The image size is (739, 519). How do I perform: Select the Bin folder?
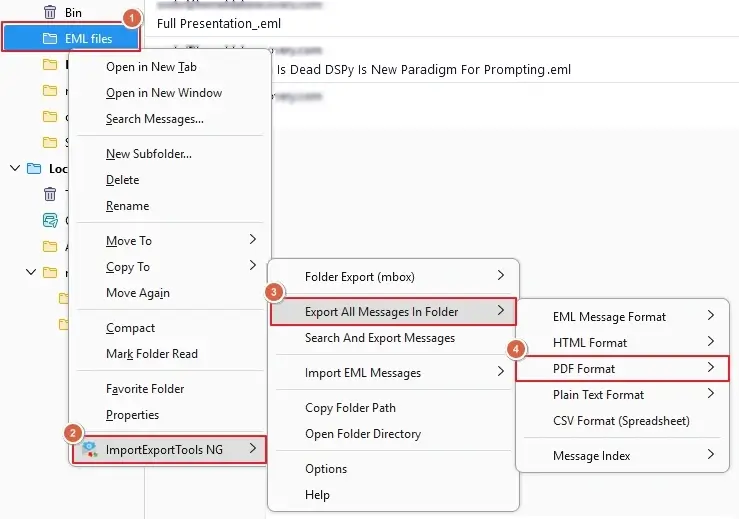[71, 12]
